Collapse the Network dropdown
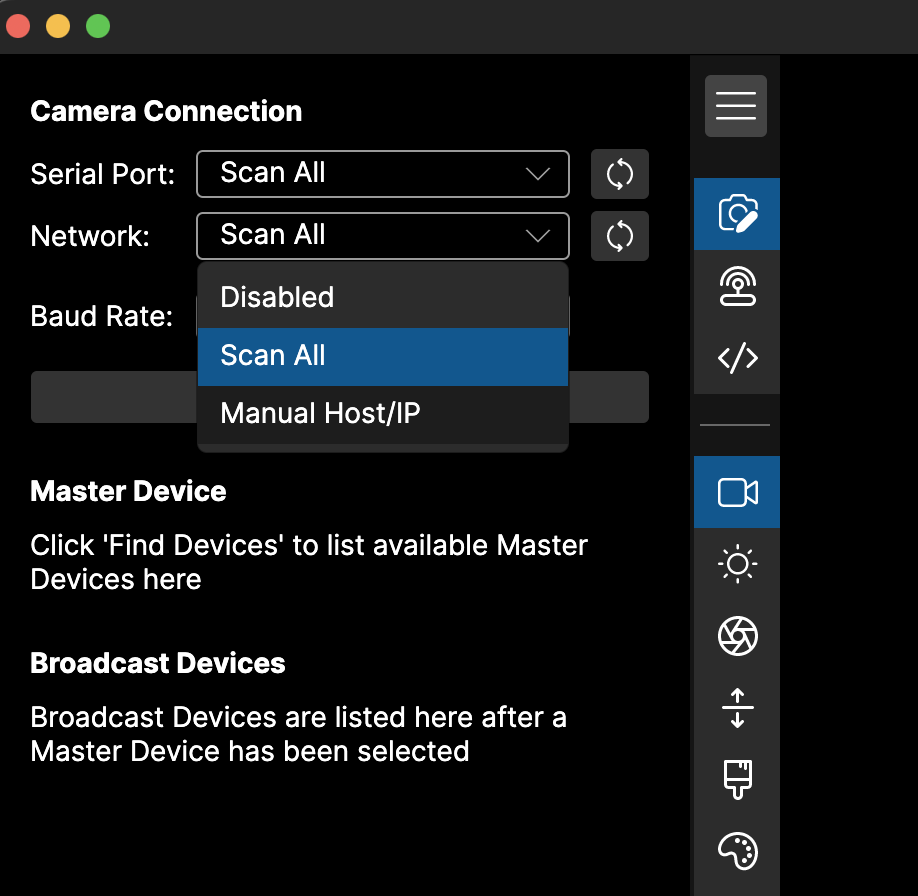 [383, 236]
